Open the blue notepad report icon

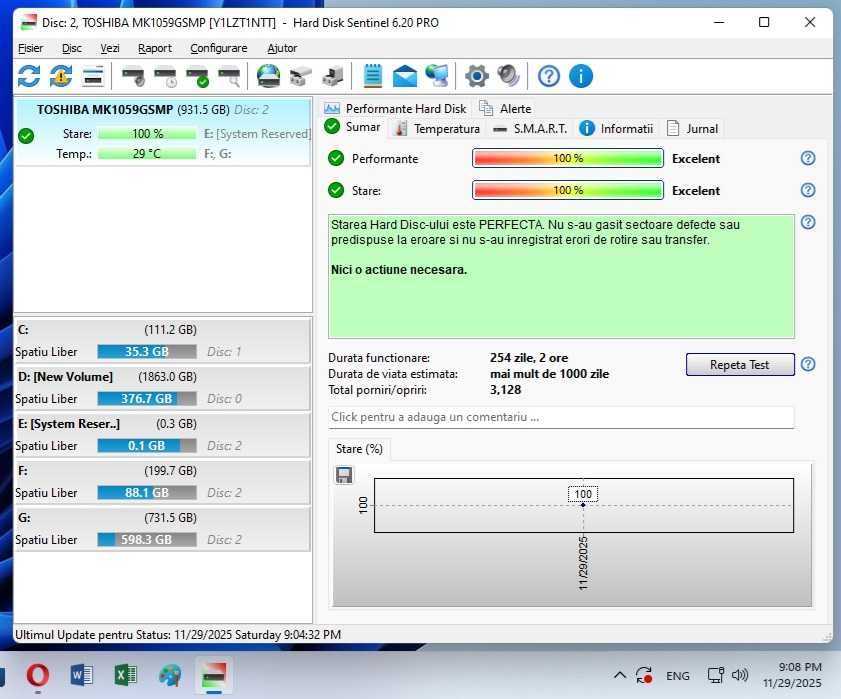373,76
